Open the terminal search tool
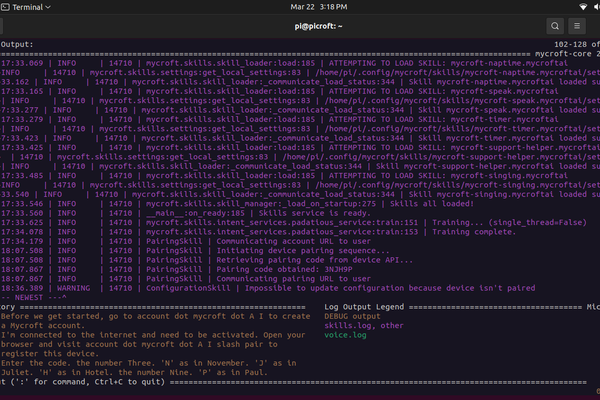600x400 pixels. 555,26
